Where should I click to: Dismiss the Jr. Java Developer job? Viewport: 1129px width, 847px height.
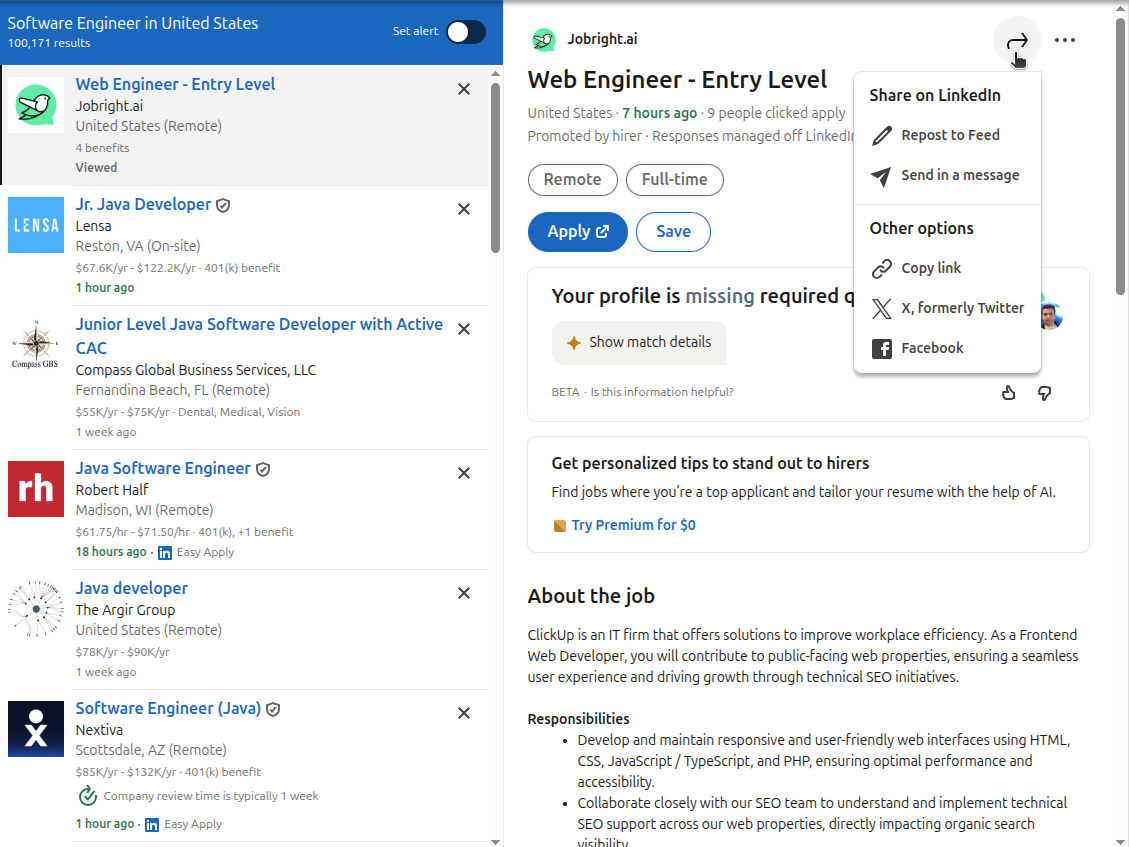[464, 209]
